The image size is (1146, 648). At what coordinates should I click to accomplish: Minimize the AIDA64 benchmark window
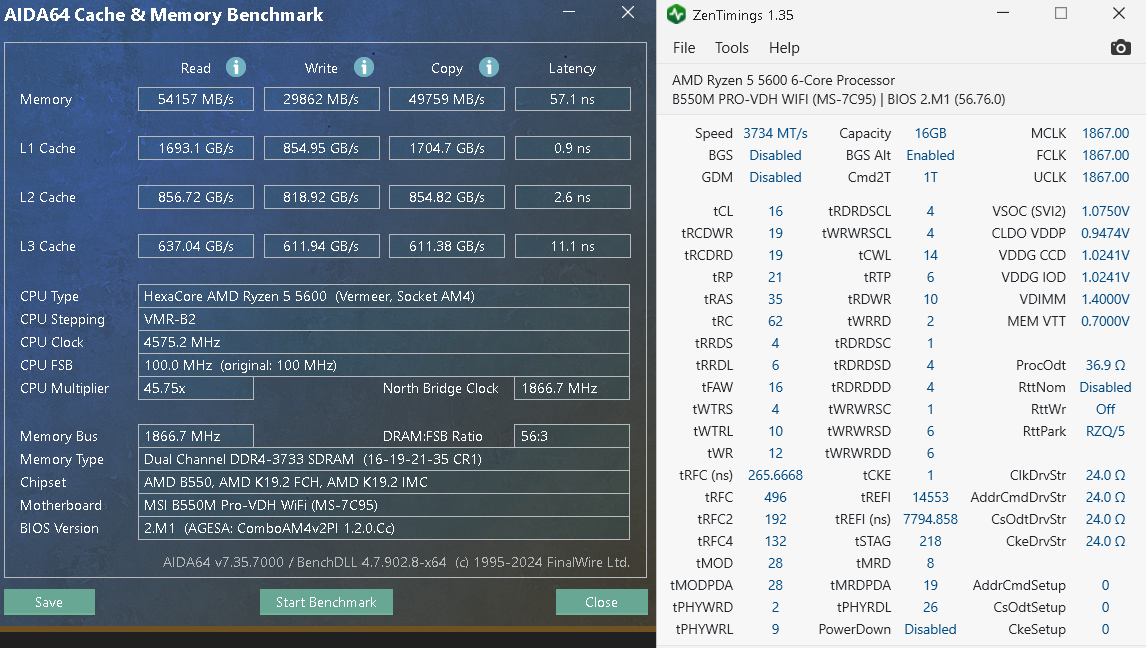coord(569,12)
